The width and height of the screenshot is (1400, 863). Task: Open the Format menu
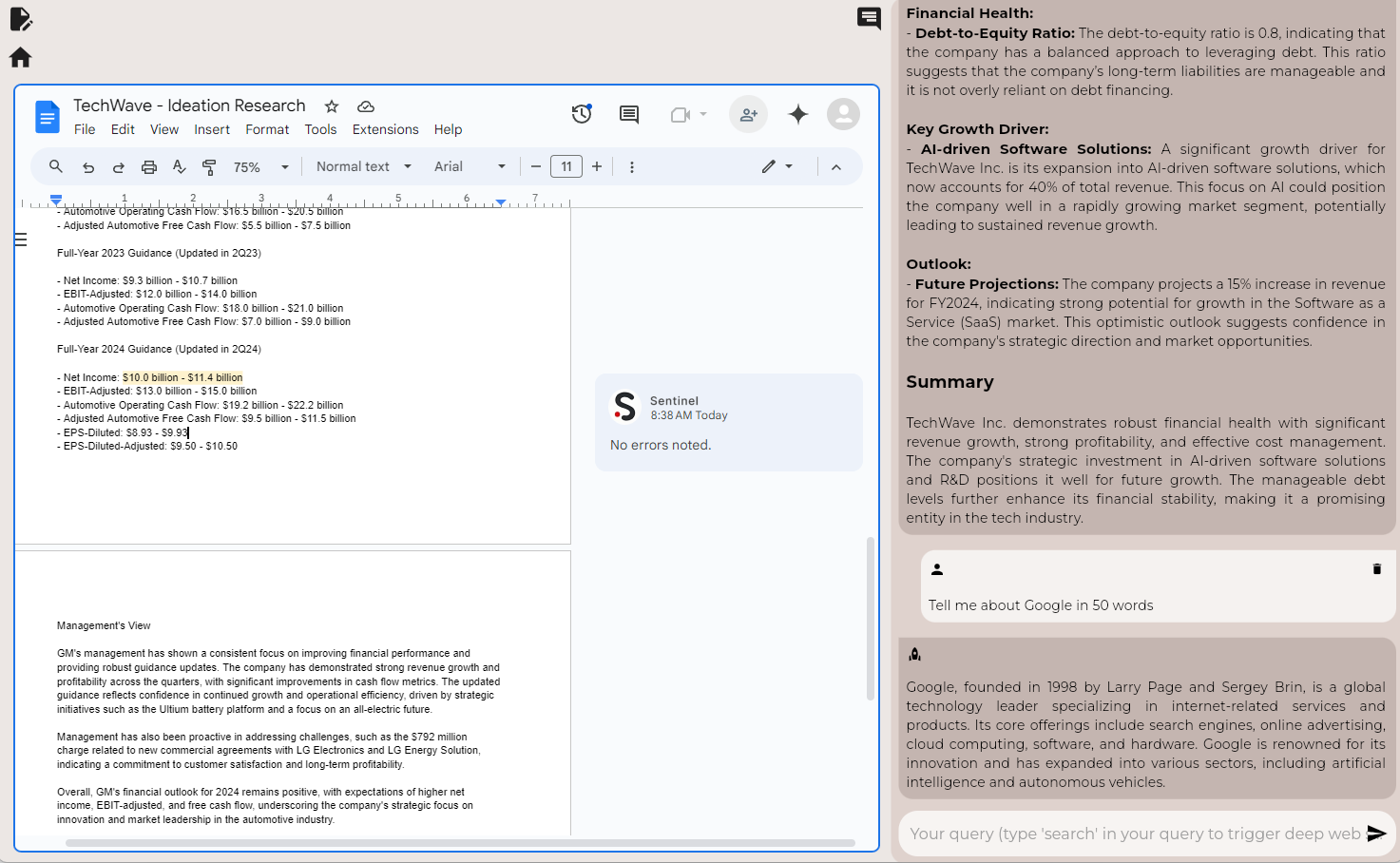coord(267,129)
